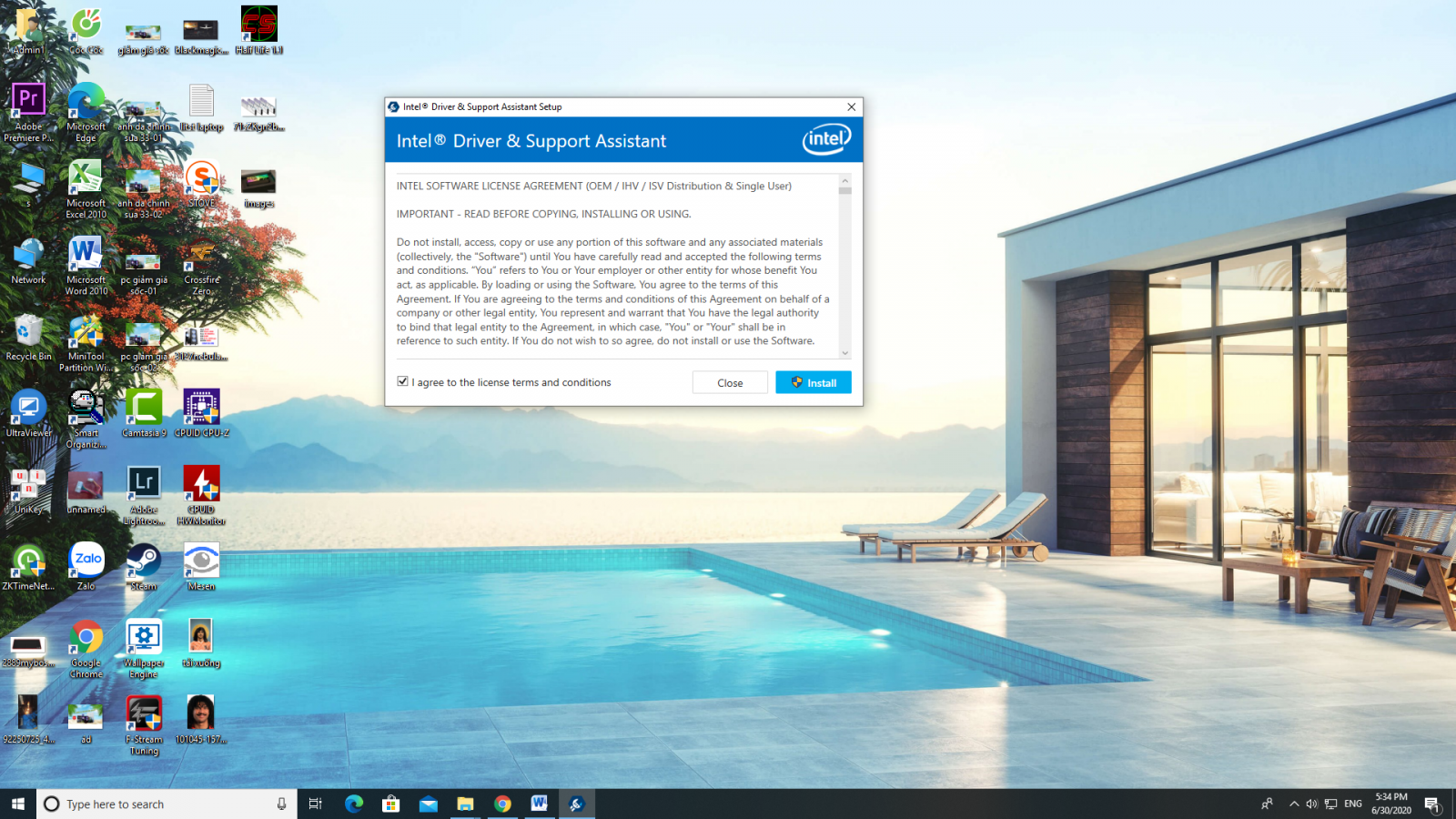Click the license scrollbar up arrow
Viewport: 1456px width, 819px height.
[x=844, y=181]
